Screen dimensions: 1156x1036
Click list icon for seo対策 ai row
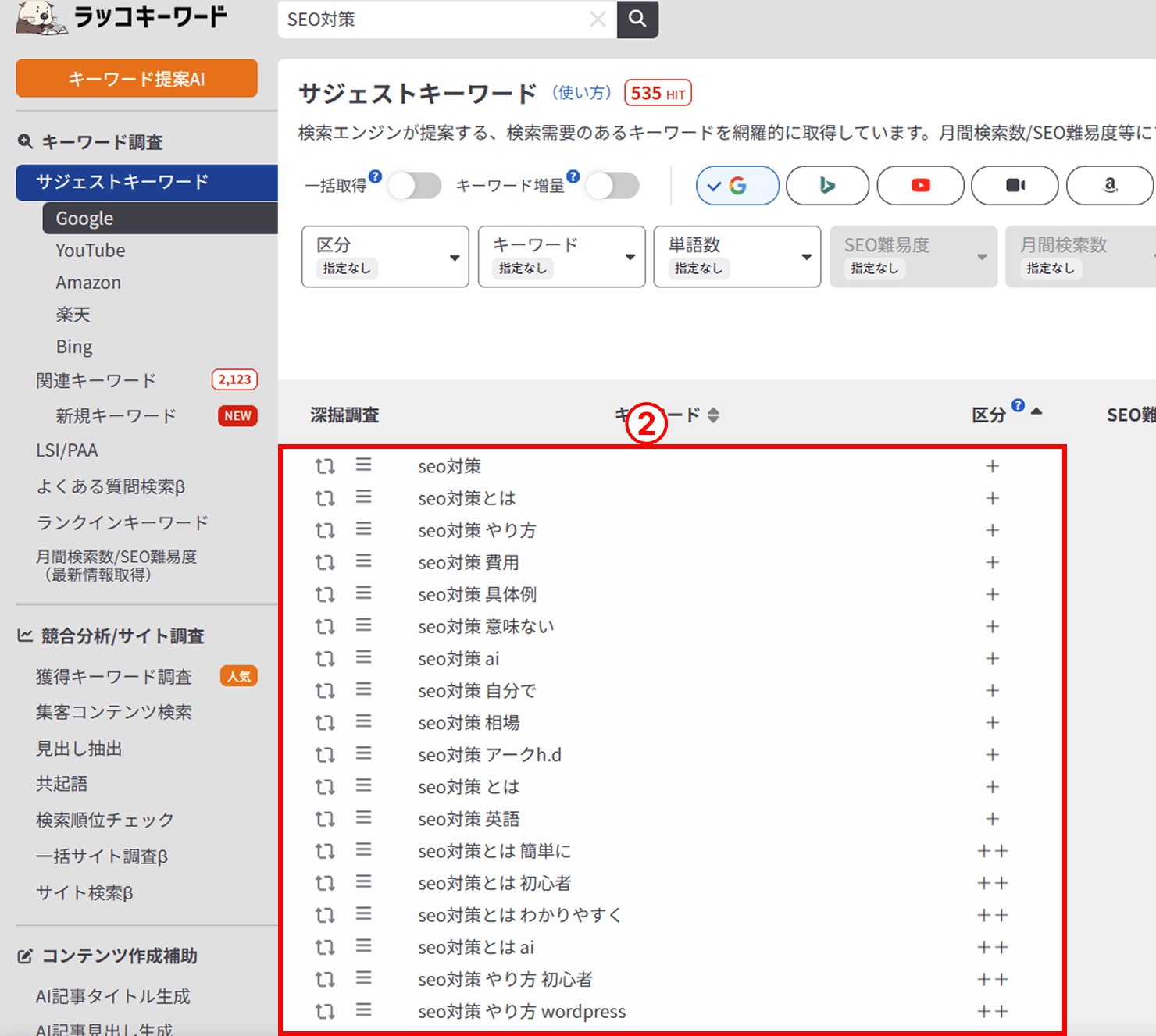pos(363,657)
